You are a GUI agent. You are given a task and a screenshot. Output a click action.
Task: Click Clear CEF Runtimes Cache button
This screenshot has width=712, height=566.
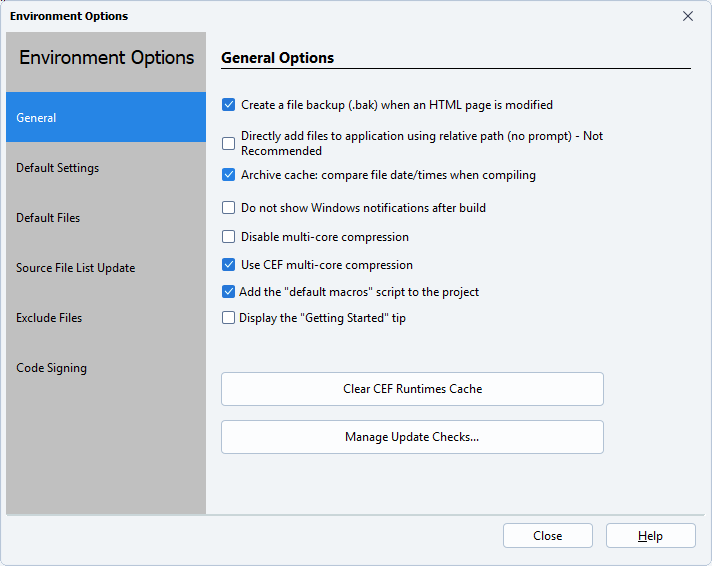[x=412, y=389]
